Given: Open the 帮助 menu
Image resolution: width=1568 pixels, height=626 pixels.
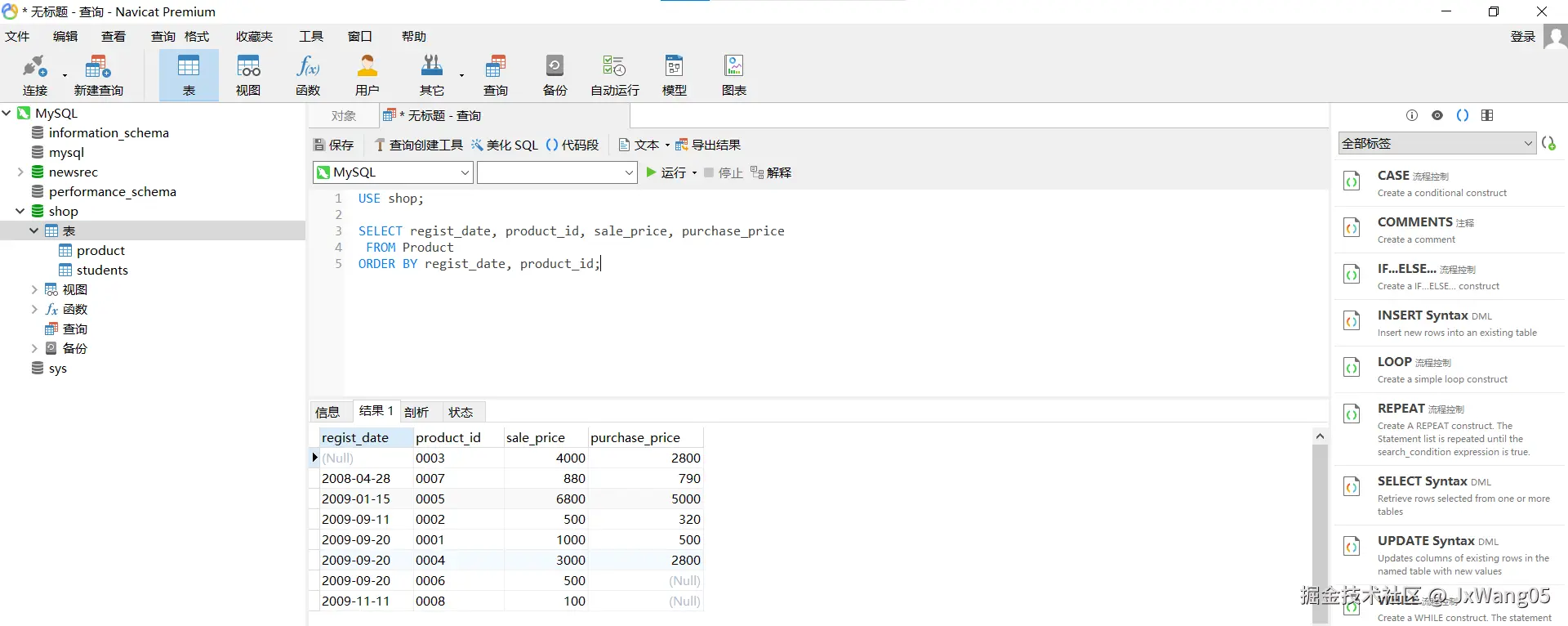Looking at the screenshot, I should [414, 37].
